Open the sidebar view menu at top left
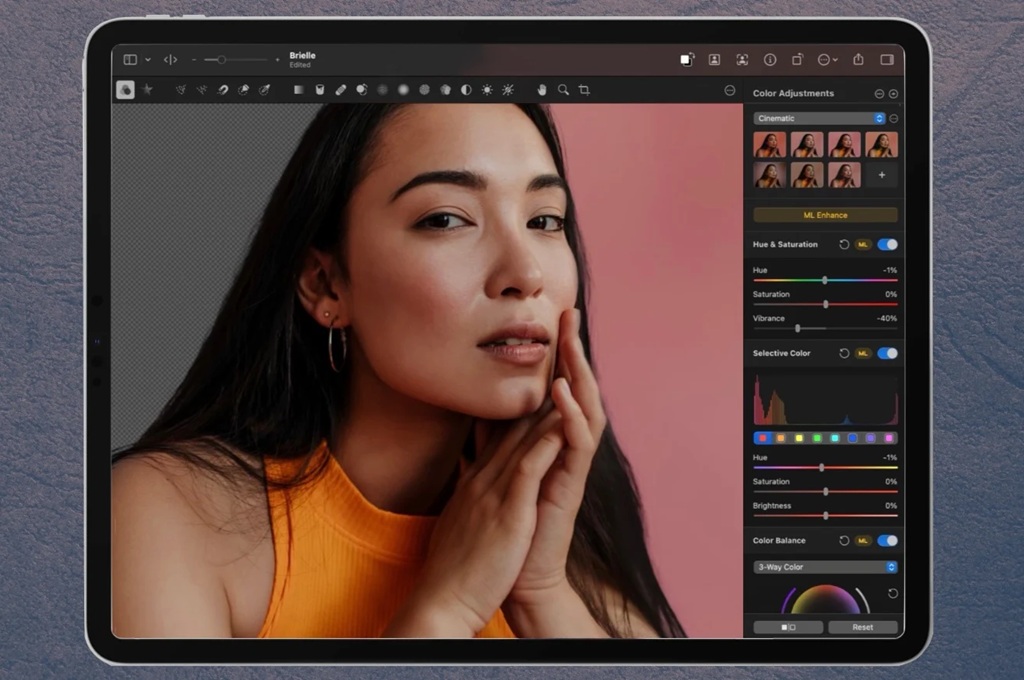This screenshot has height=680, width=1024. 131,59
